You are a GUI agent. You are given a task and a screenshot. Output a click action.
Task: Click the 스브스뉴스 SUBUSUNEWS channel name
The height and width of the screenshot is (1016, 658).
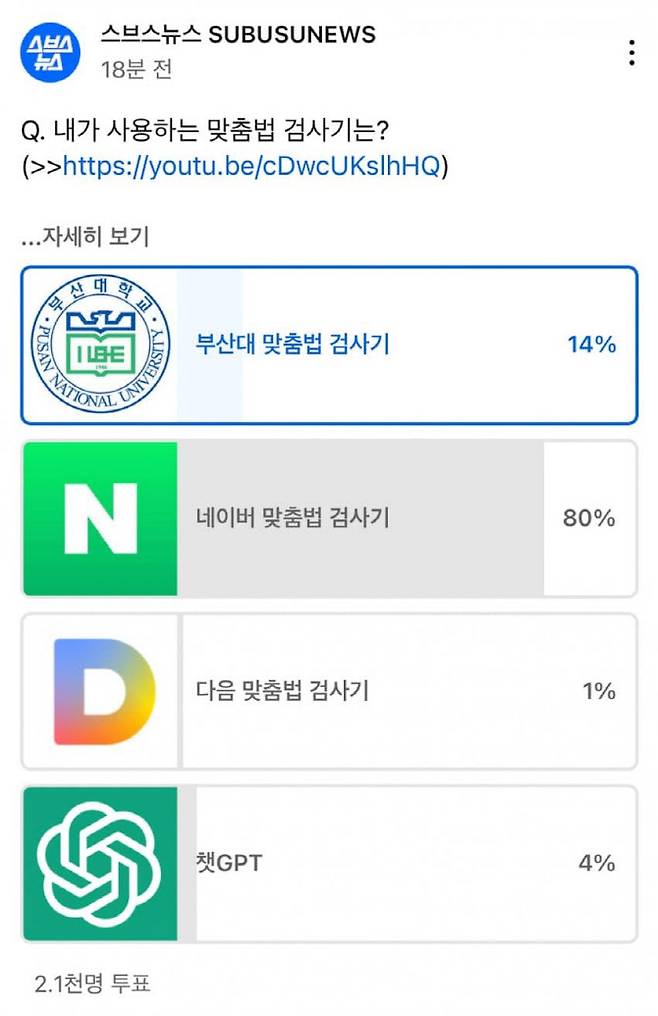pos(237,35)
